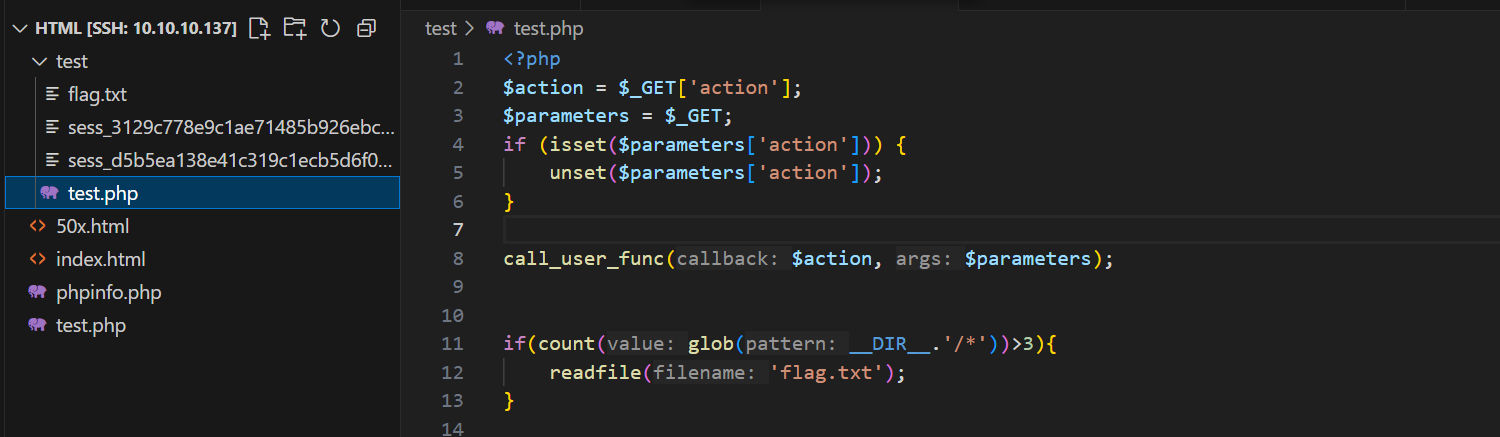
Task: Click the 'glob' function on line 11
Action: 710,344
